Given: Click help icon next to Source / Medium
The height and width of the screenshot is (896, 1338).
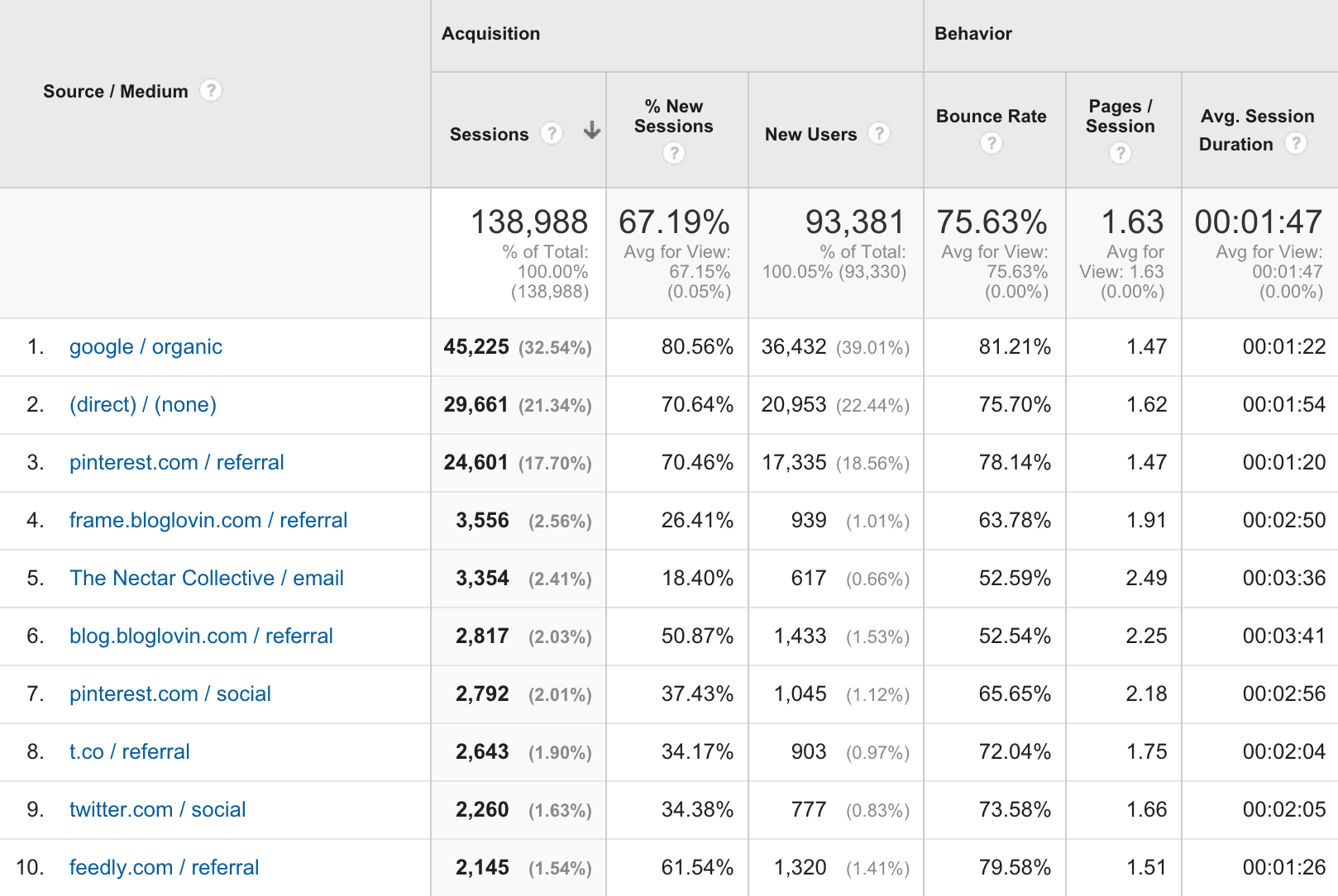Looking at the screenshot, I should click(x=211, y=90).
